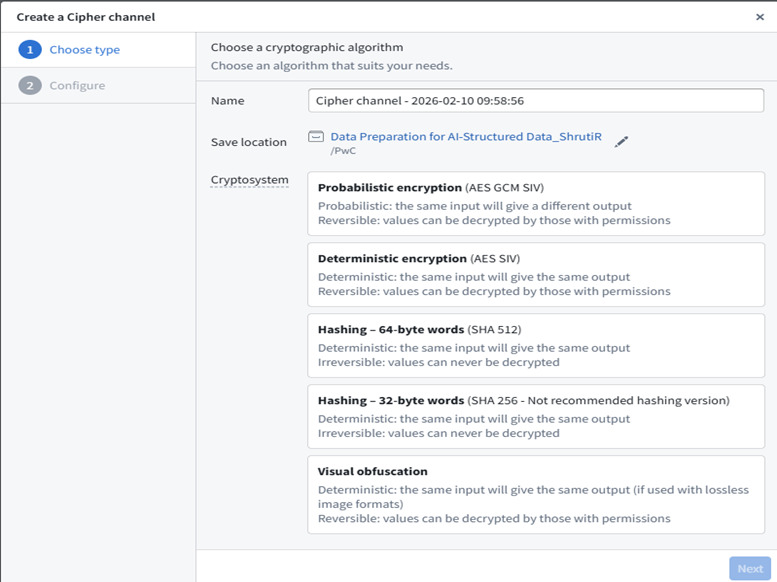
Task: Click the step 2 number circle
Action: (x=30, y=86)
